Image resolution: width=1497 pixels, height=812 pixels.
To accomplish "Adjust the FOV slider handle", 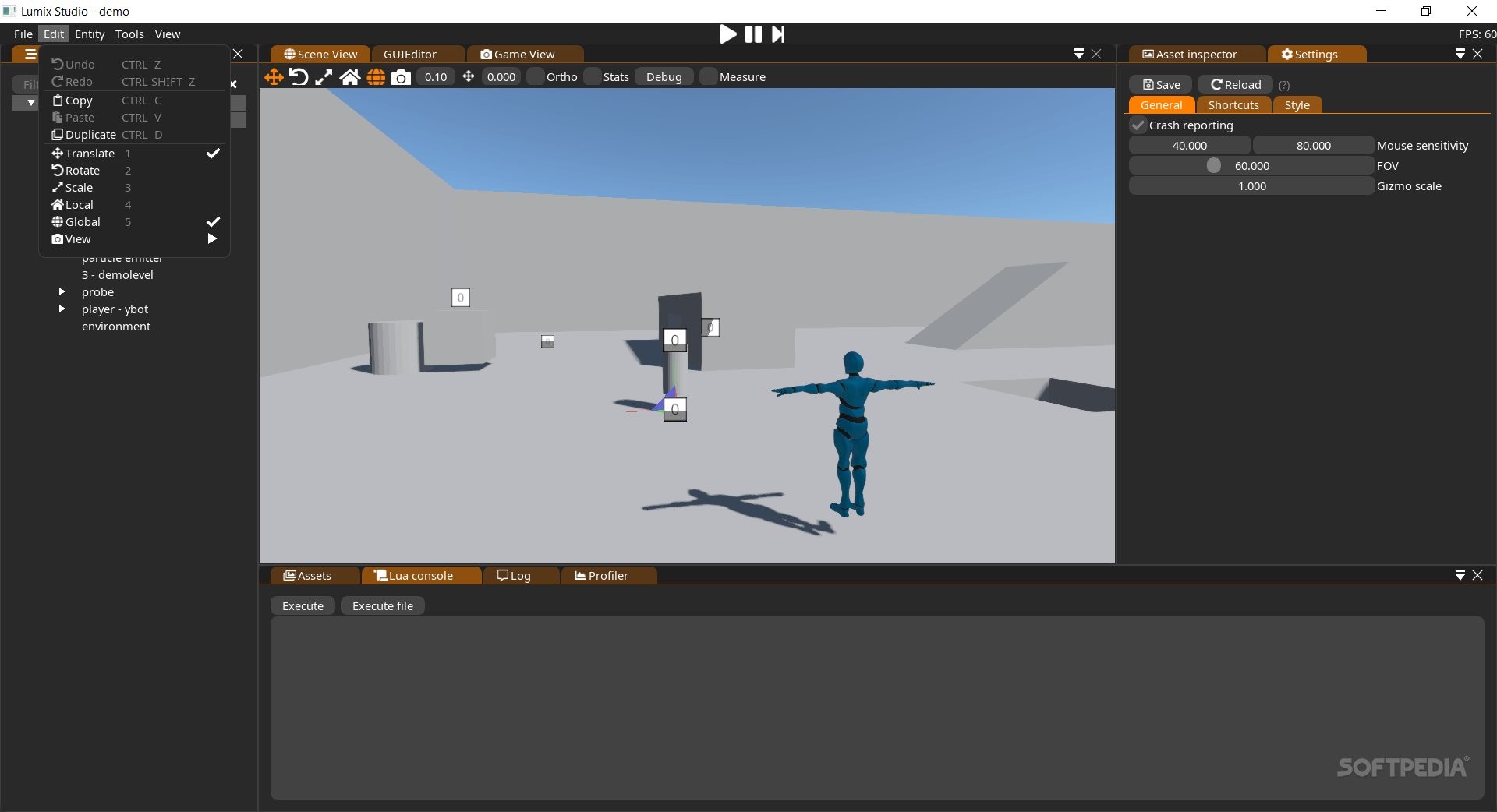I will (1213, 165).
